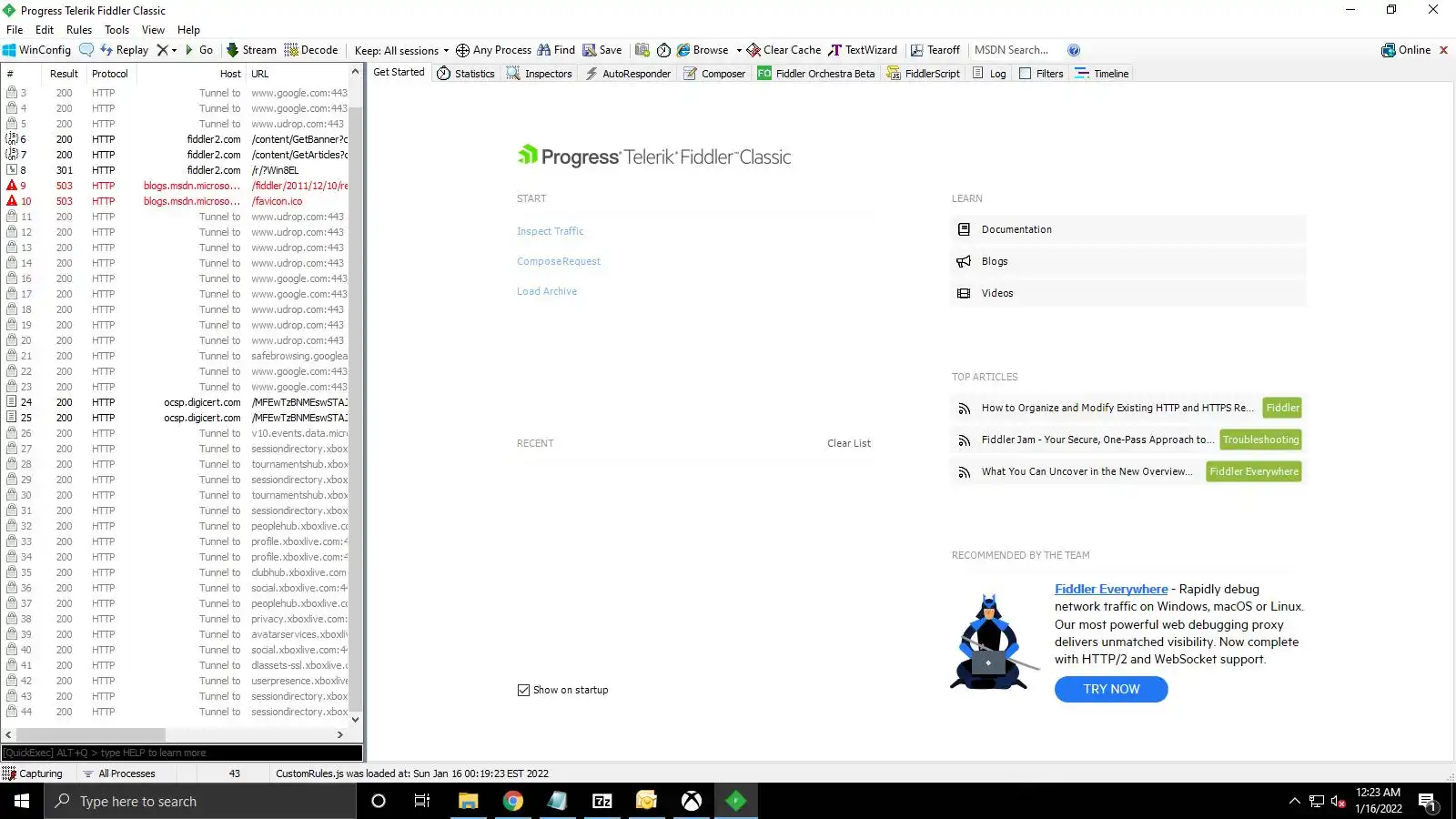Screen dimensions: 1456x819
Task: Toggle Stream mode in toolbar
Action: pos(251,50)
